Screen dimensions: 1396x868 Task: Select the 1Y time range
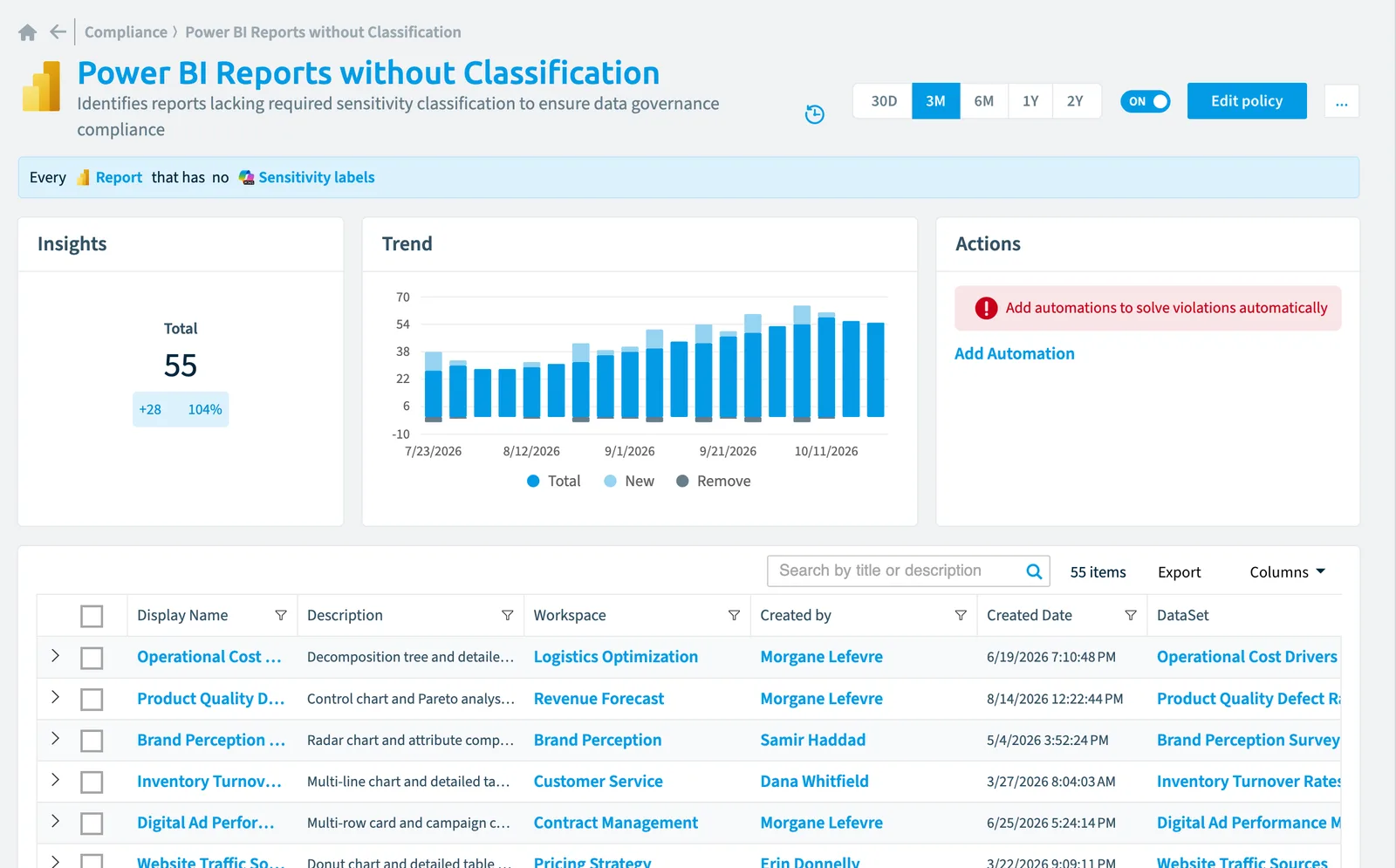tap(1030, 101)
